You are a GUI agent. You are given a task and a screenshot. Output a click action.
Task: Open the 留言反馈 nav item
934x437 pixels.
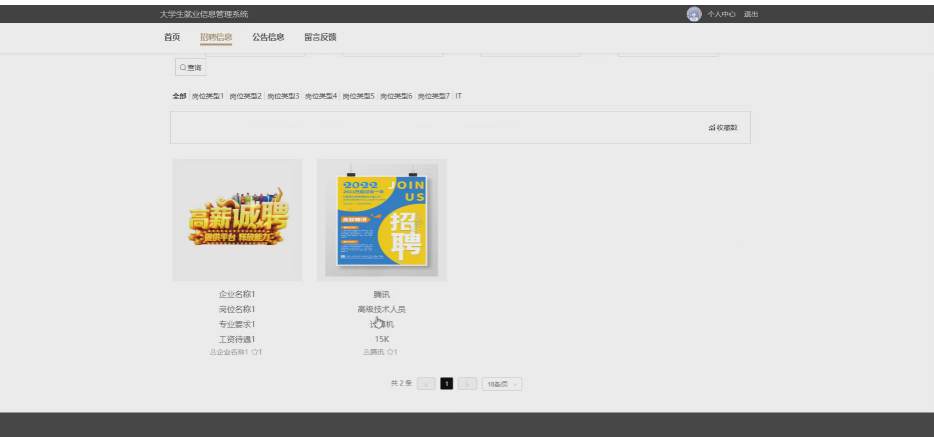[x=320, y=37]
